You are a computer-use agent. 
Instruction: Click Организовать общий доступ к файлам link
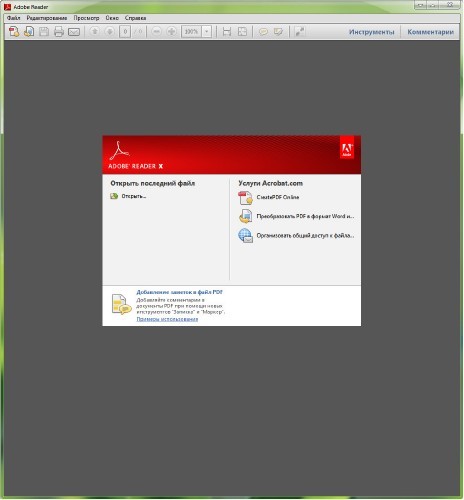click(x=305, y=236)
